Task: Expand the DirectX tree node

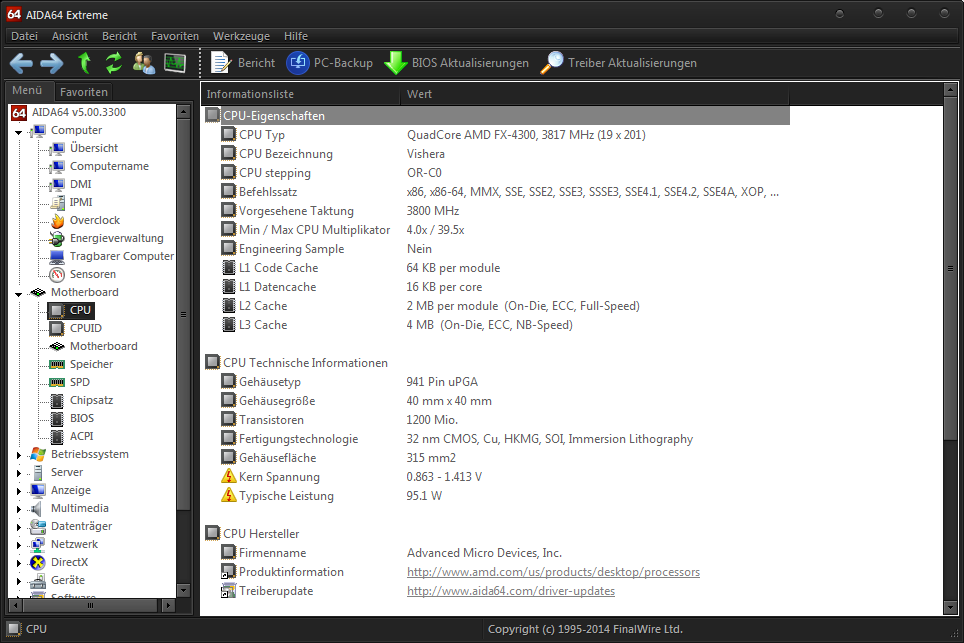Action: [18, 562]
